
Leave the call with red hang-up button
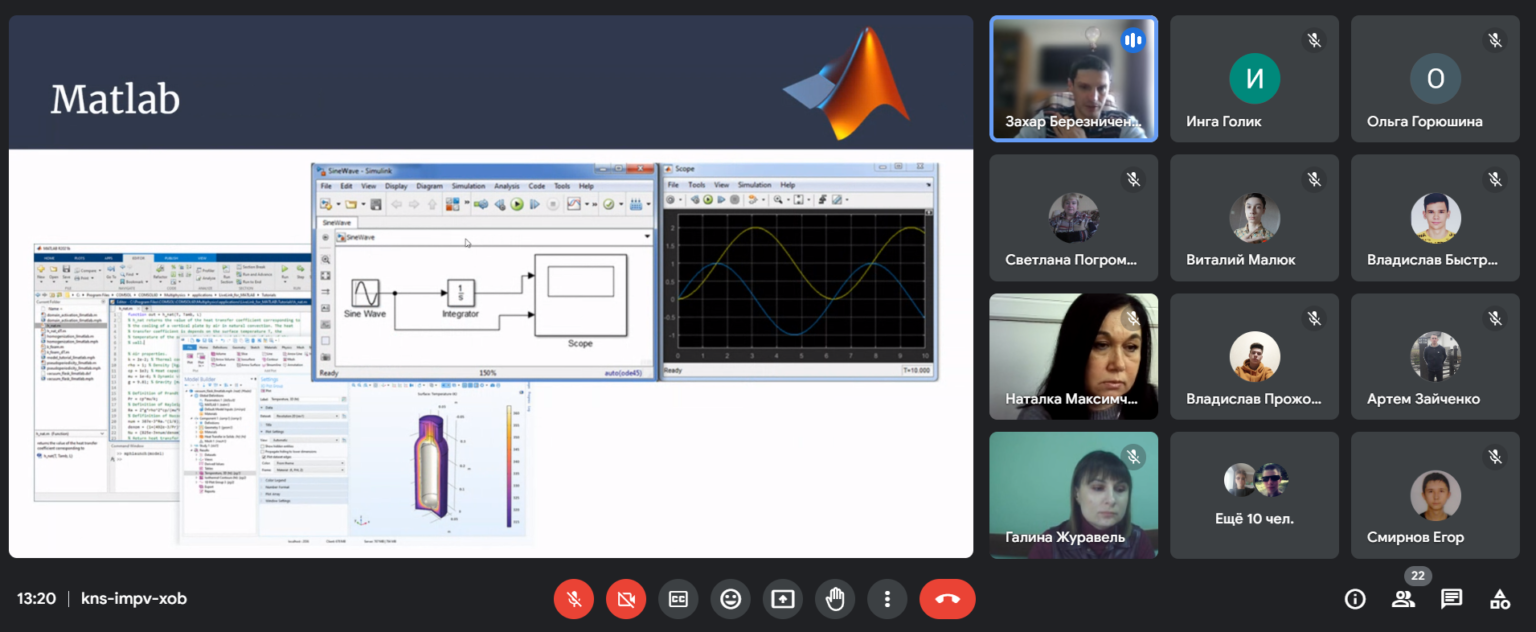click(947, 599)
